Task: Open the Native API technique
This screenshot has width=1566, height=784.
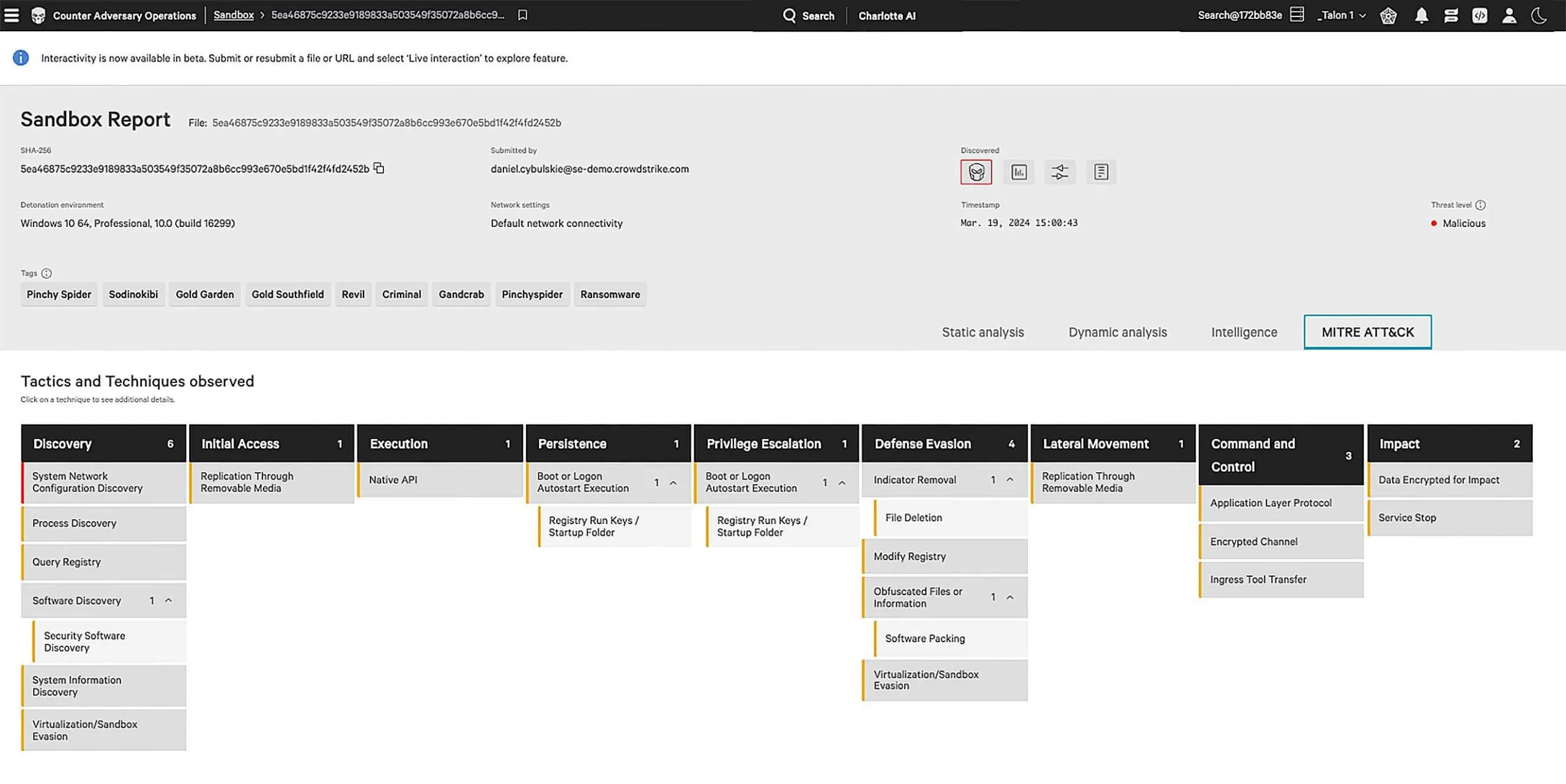Action: (x=440, y=480)
